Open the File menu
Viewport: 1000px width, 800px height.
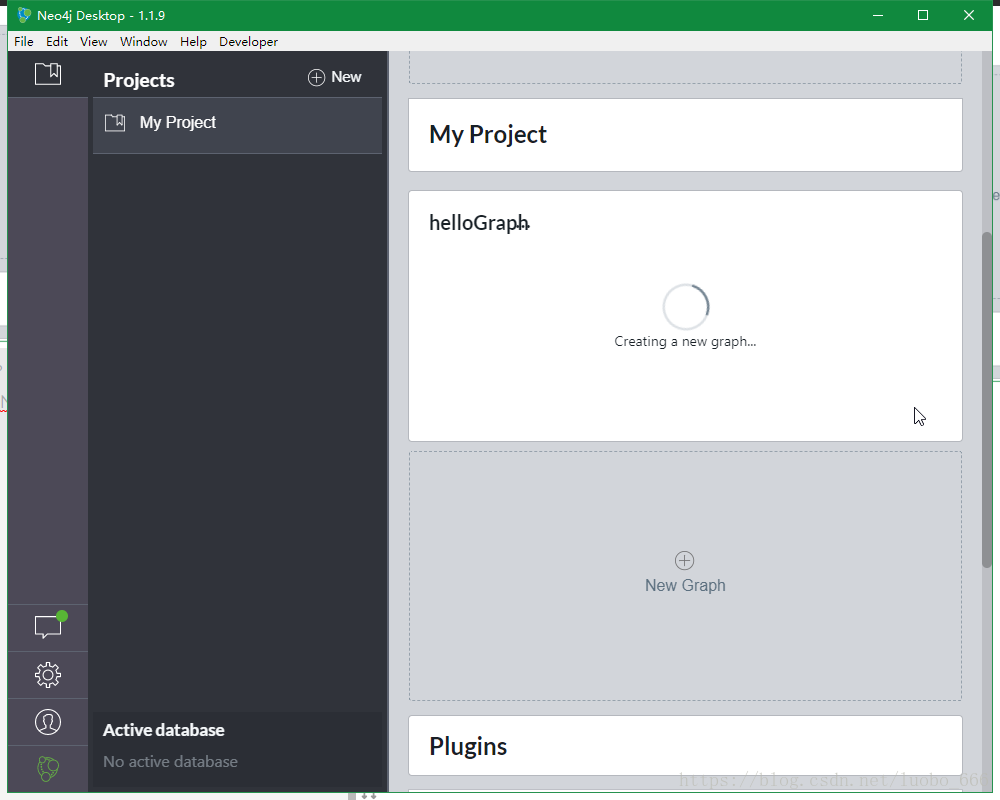[x=24, y=41]
